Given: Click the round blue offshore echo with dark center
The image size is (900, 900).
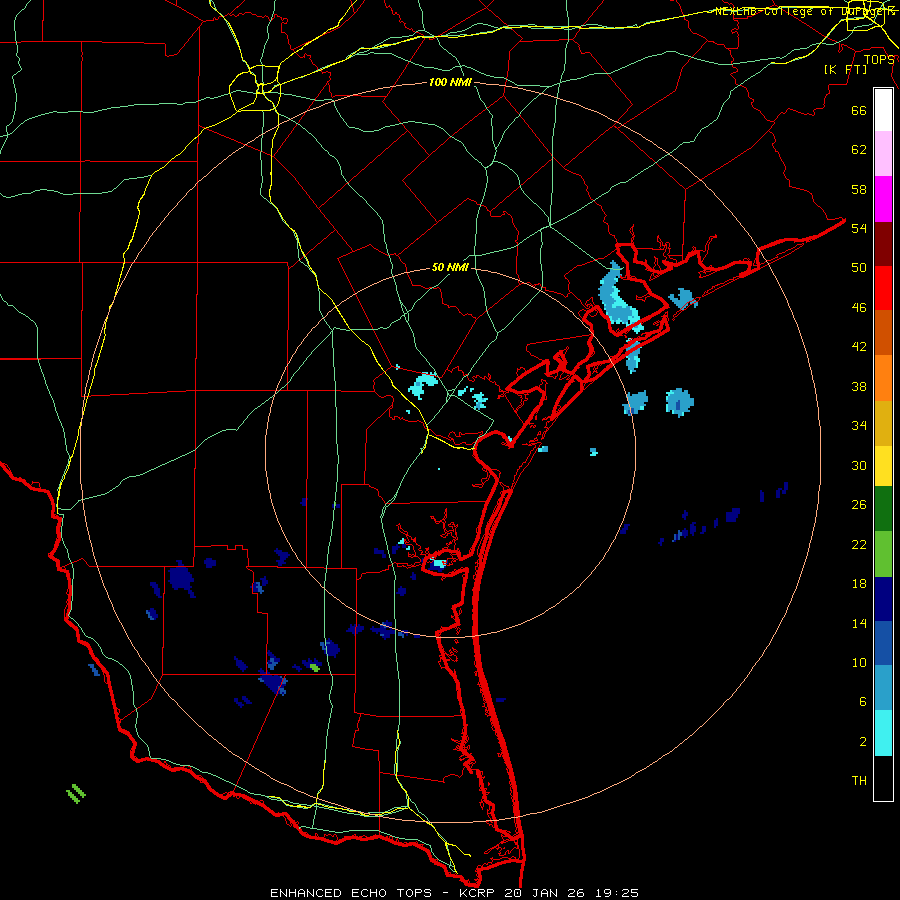Looking at the screenshot, I should point(680,402).
